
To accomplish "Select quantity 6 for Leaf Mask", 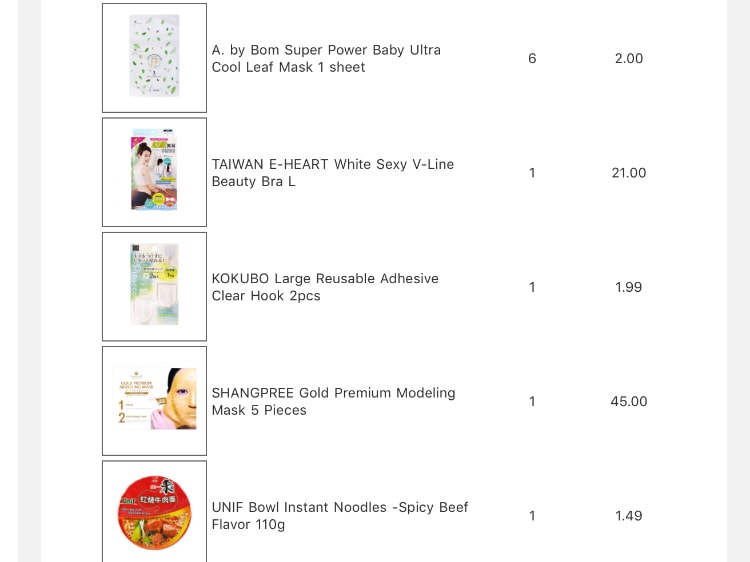I will 532,58.
